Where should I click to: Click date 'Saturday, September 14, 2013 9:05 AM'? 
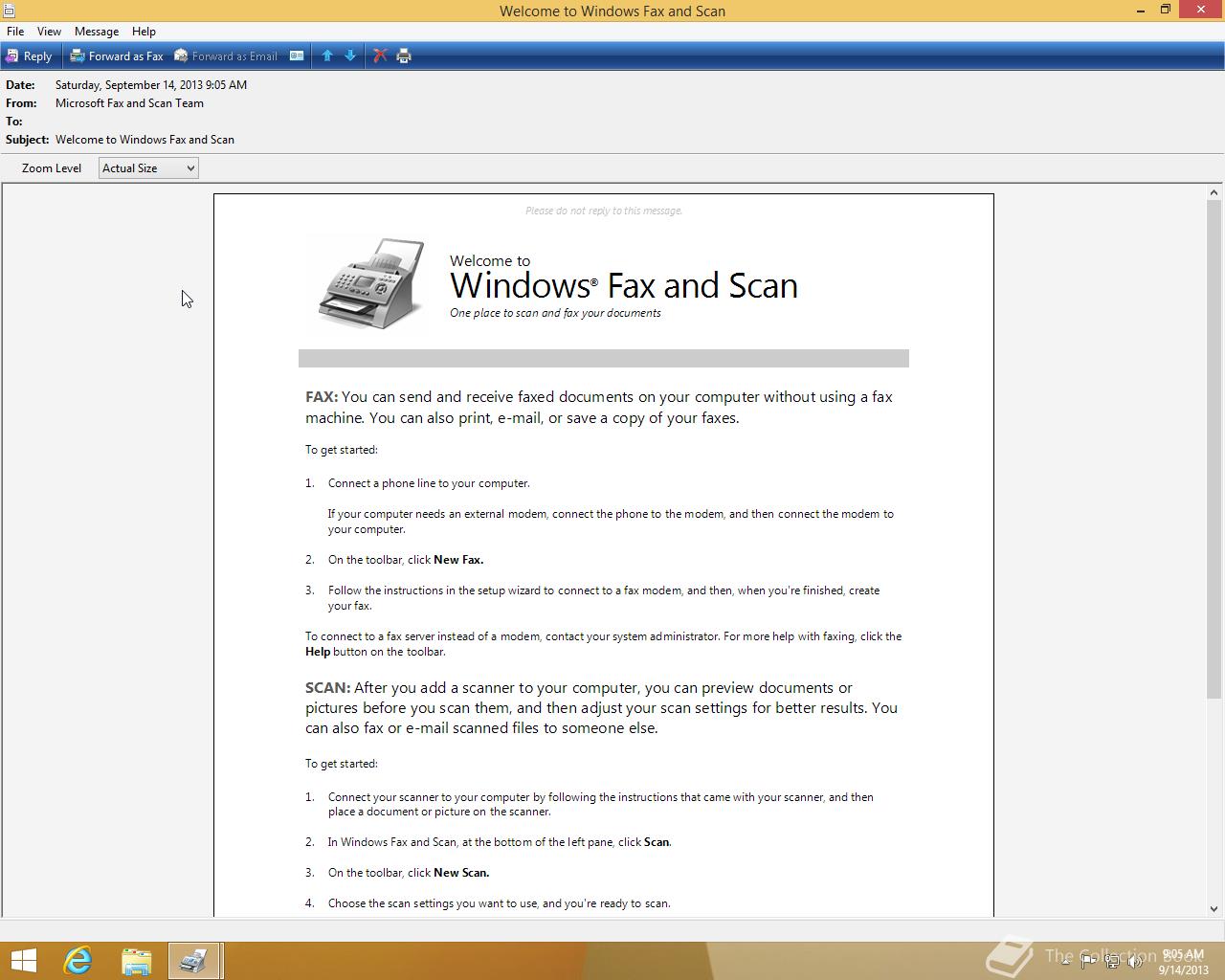151,85
